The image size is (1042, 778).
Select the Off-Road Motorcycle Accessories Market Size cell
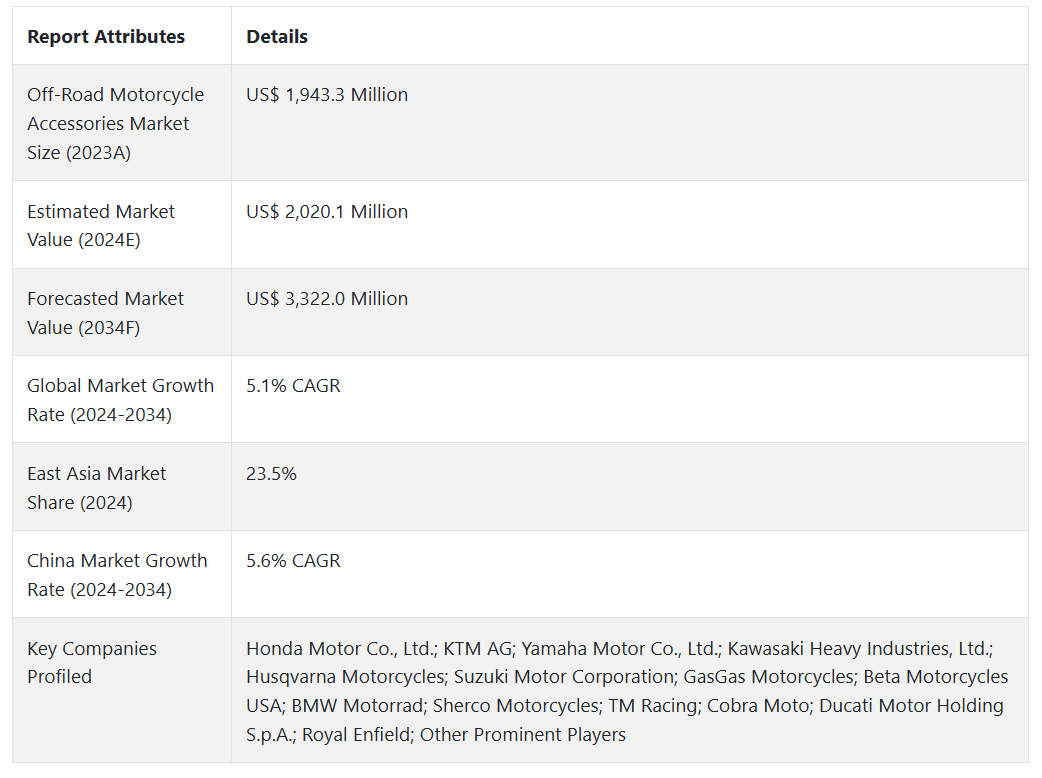115,123
